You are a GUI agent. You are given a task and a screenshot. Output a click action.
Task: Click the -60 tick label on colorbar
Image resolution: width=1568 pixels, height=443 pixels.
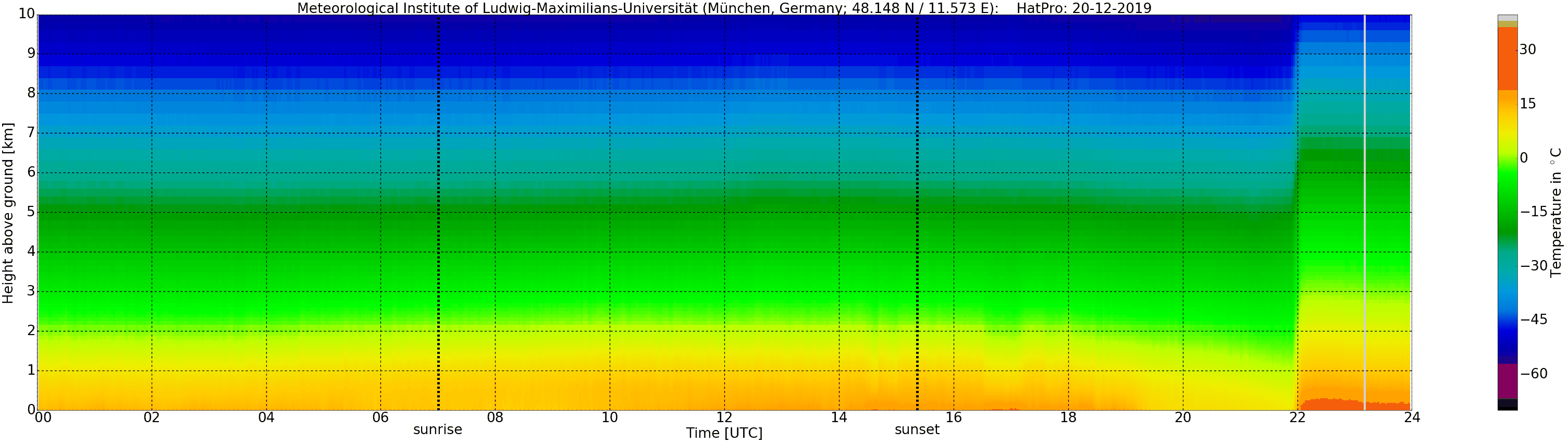(x=1533, y=374)
